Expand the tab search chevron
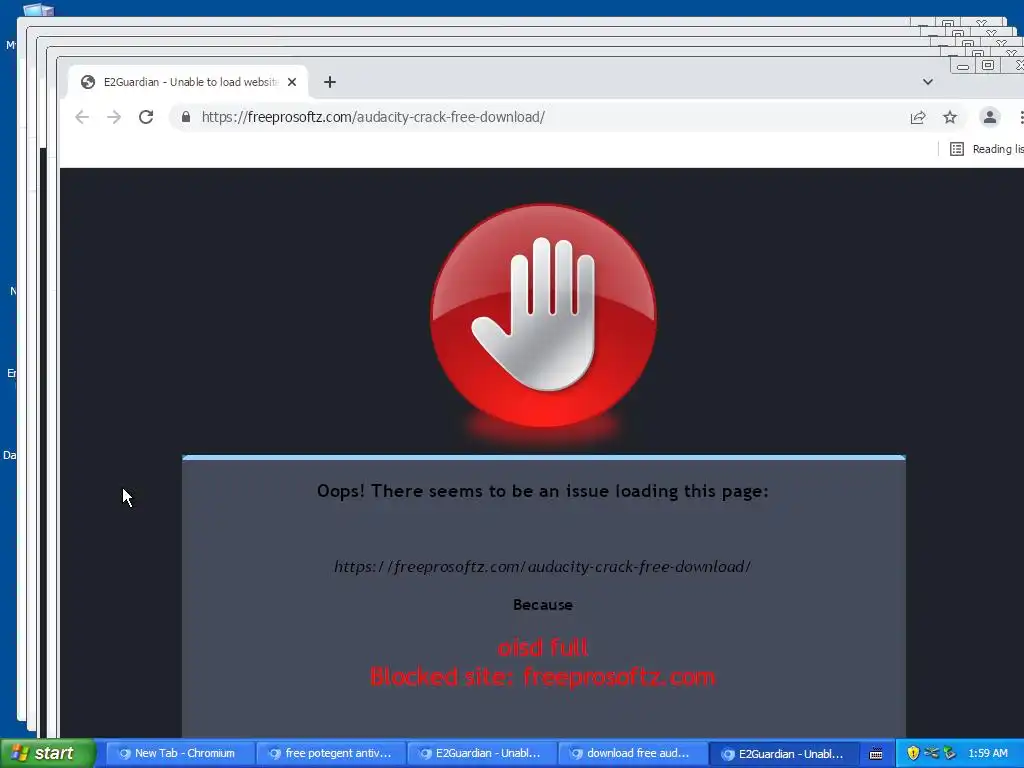This screenshot has height=768, width=1024. point(927,82)
